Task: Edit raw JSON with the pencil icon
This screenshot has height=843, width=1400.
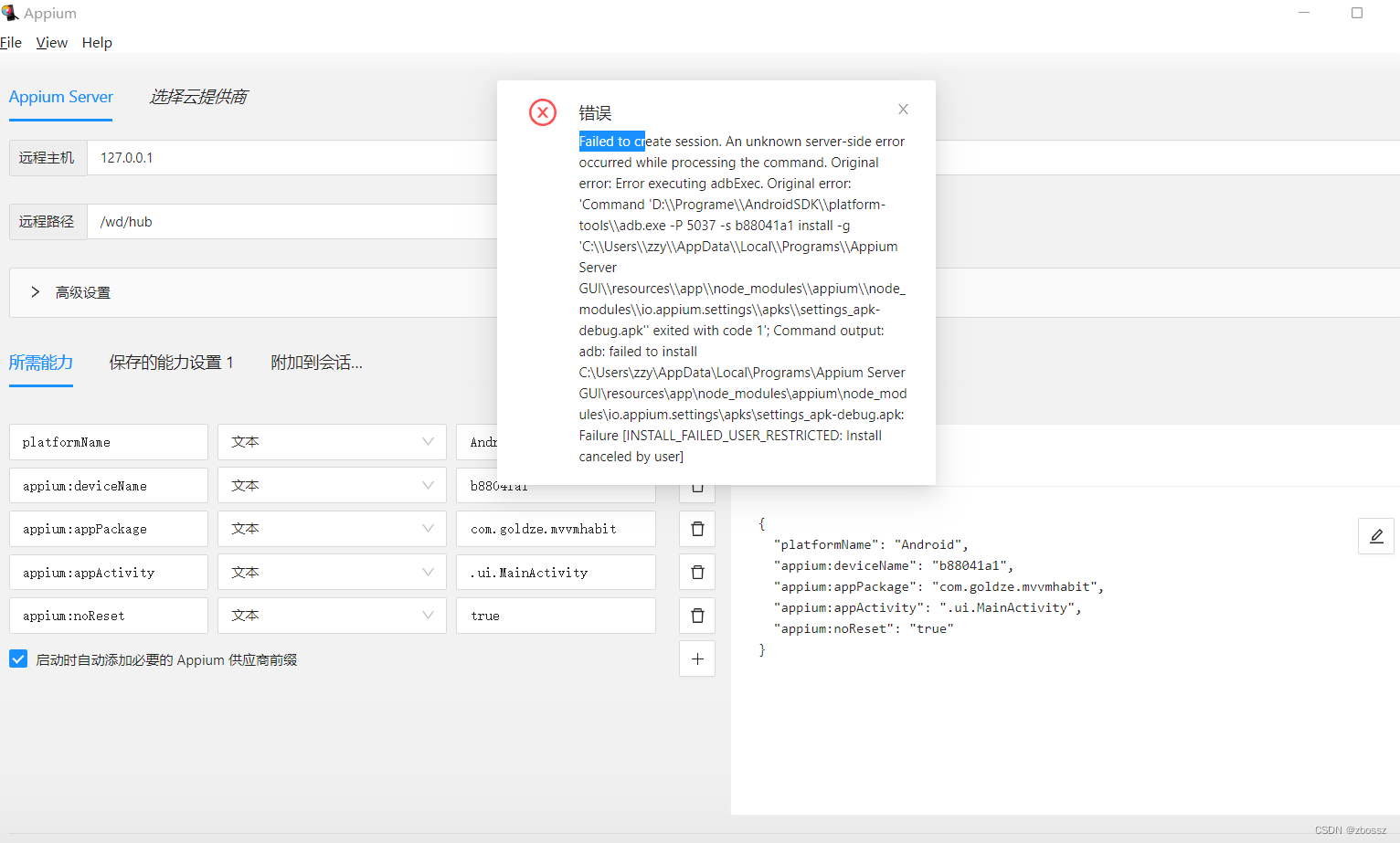Action: click(x=1376, y=536)
